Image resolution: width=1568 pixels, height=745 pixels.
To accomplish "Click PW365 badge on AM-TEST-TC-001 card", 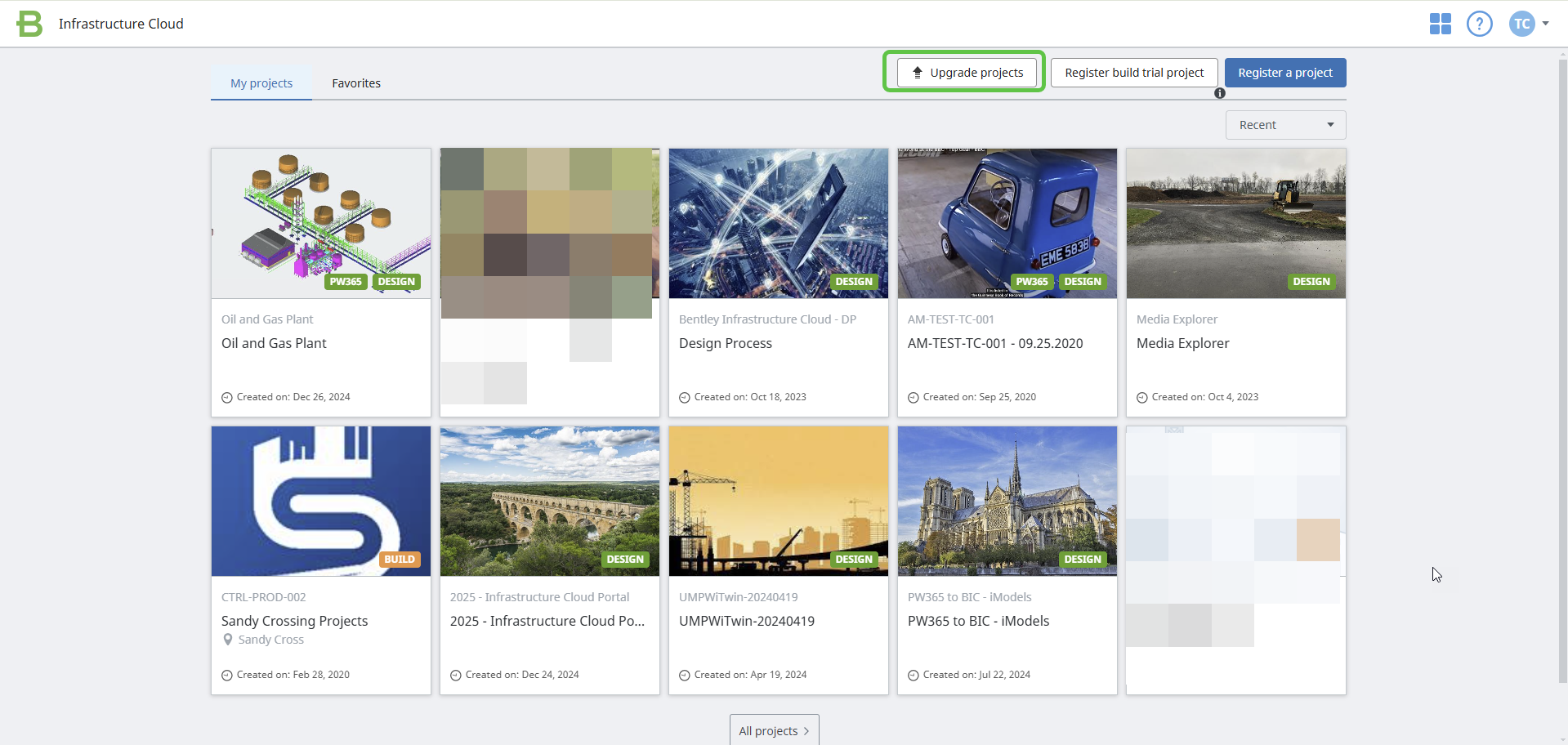I will tap(1032, 282).
